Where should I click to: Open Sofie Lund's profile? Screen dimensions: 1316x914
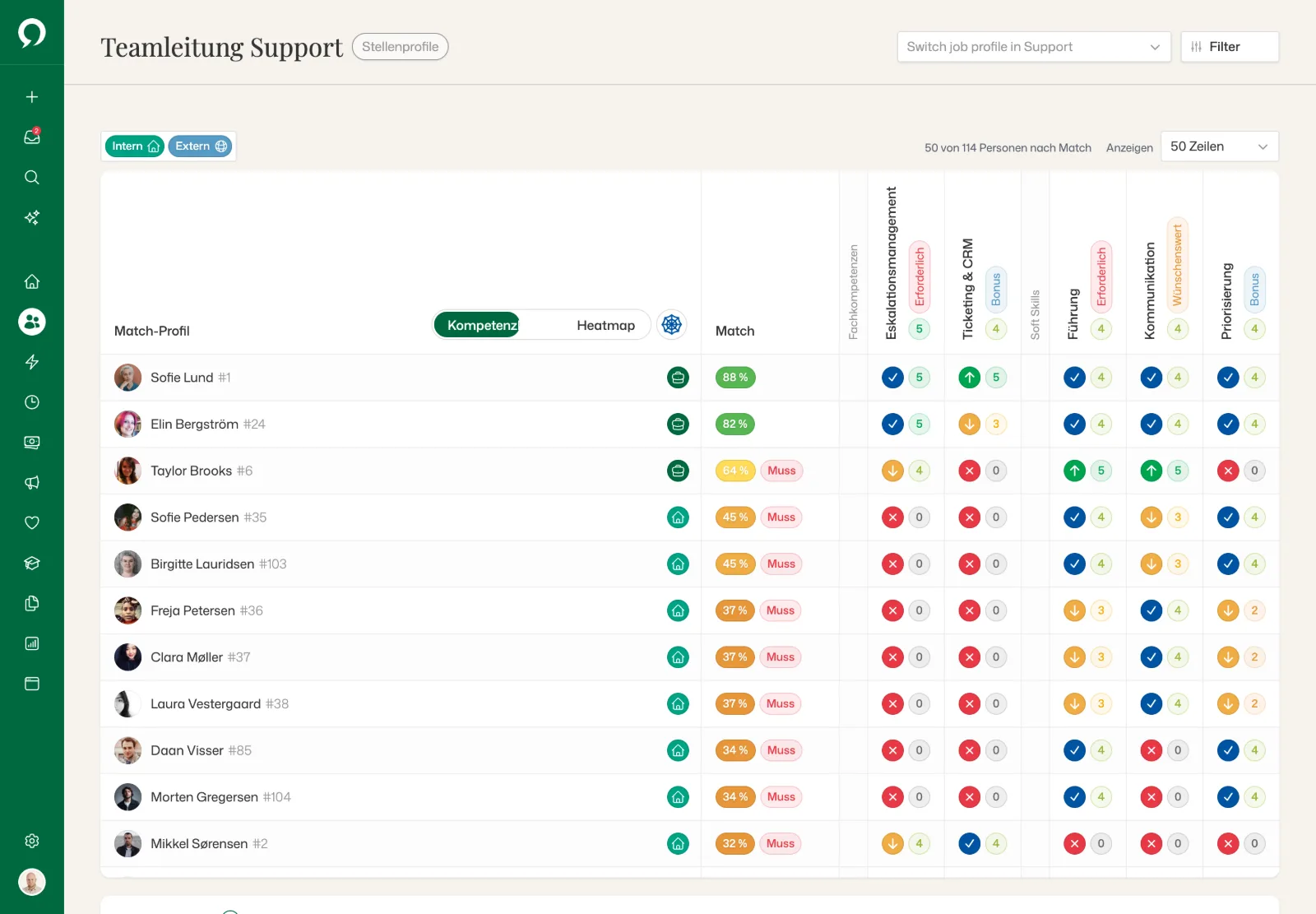tap(182, 378)
